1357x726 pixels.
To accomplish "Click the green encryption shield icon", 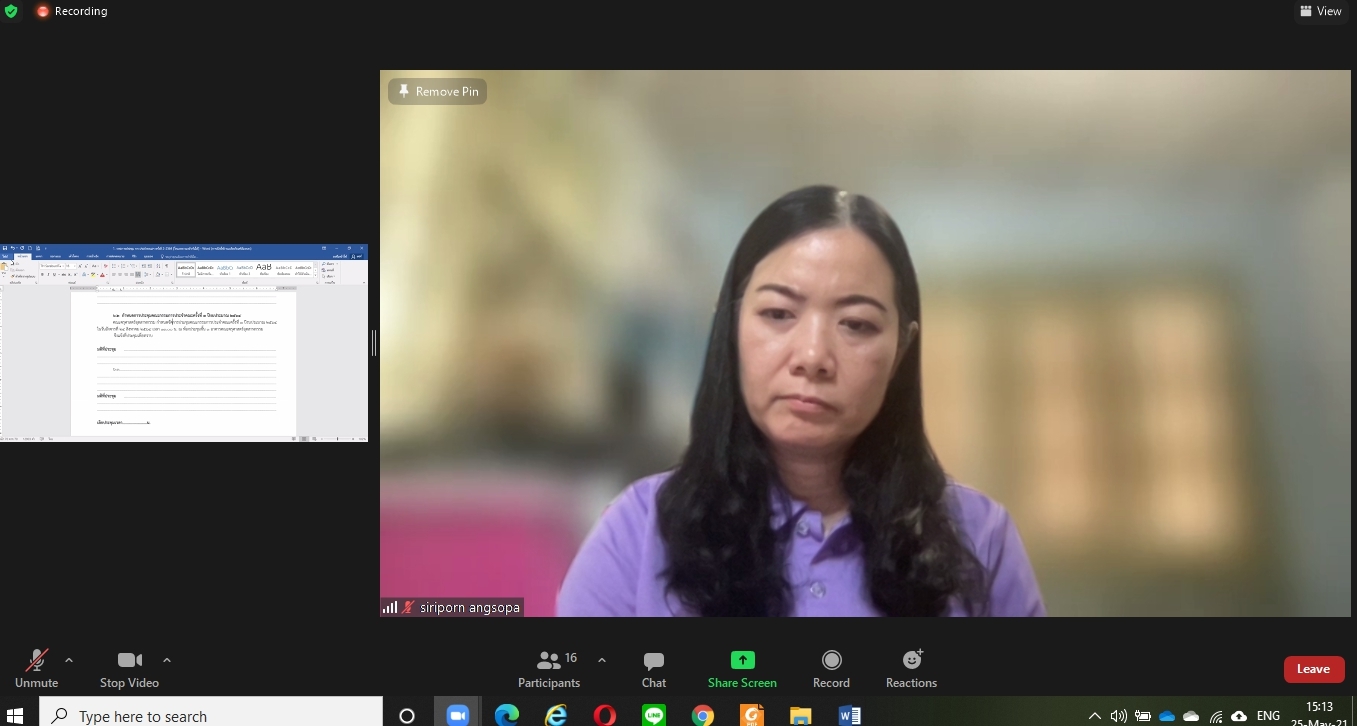I will pyautogui.click(x=11, y=11).
